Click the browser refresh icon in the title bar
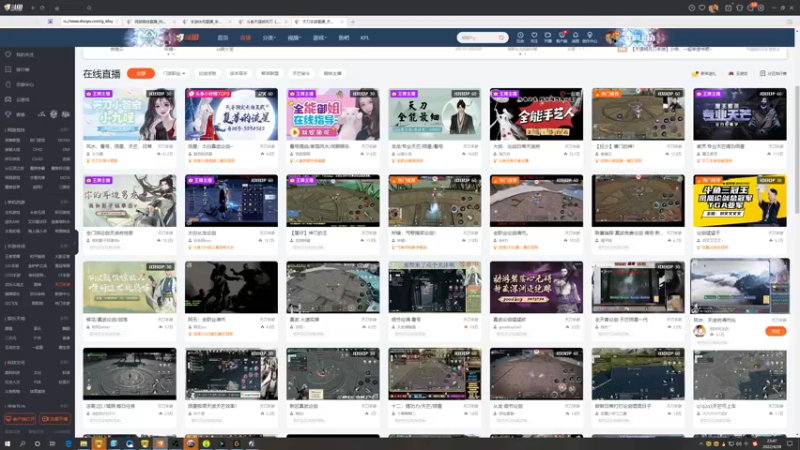Viewport: 800px width, 450px height. (x=42, y=8)
